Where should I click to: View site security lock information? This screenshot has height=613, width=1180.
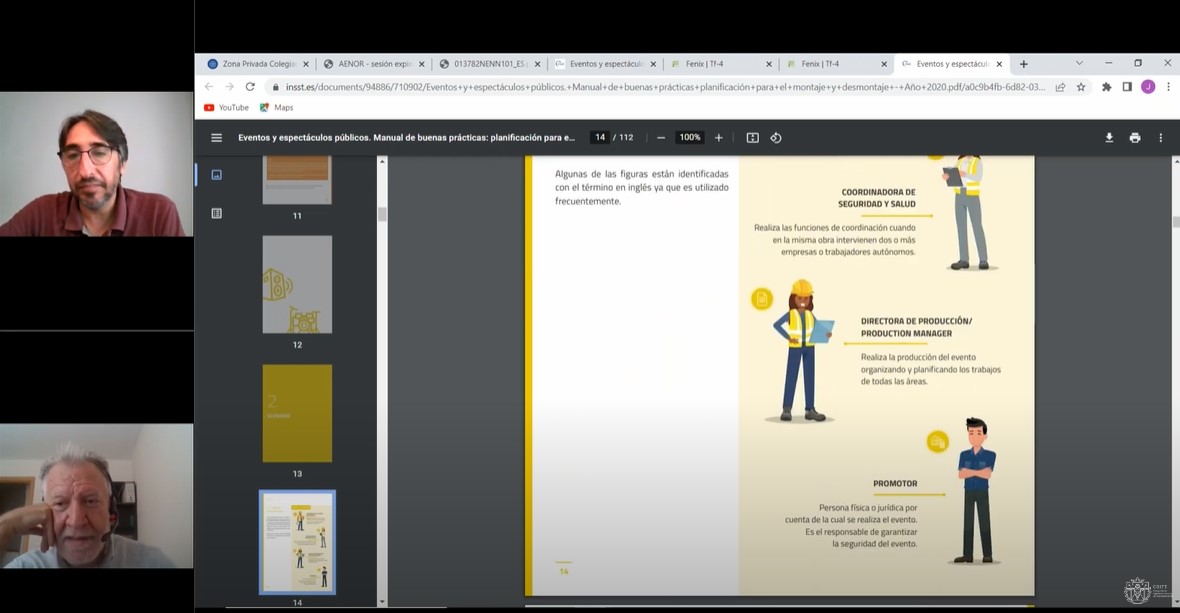275,86
